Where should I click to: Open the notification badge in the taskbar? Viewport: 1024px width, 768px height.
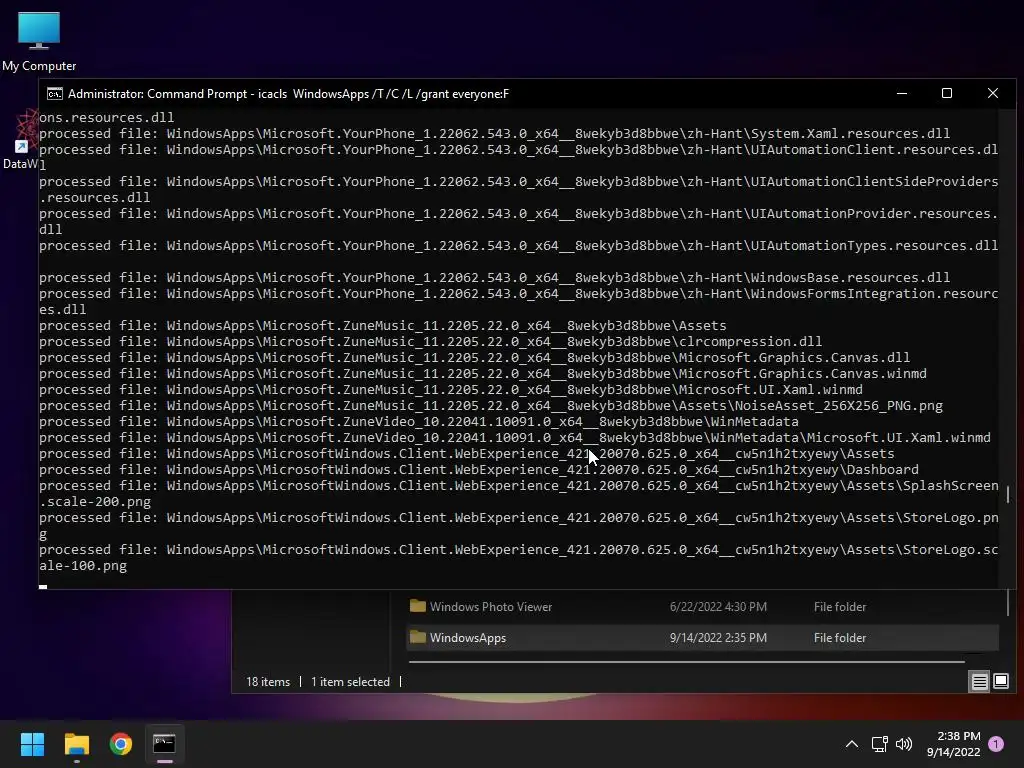click(x=996, y=744)
